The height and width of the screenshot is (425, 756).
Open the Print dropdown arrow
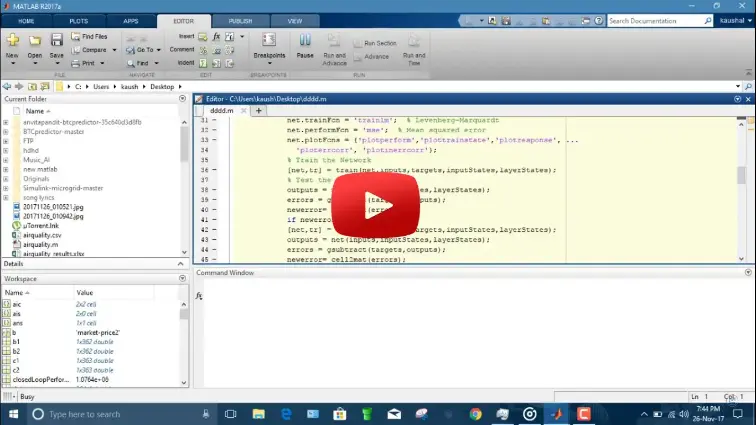[101, 63]
